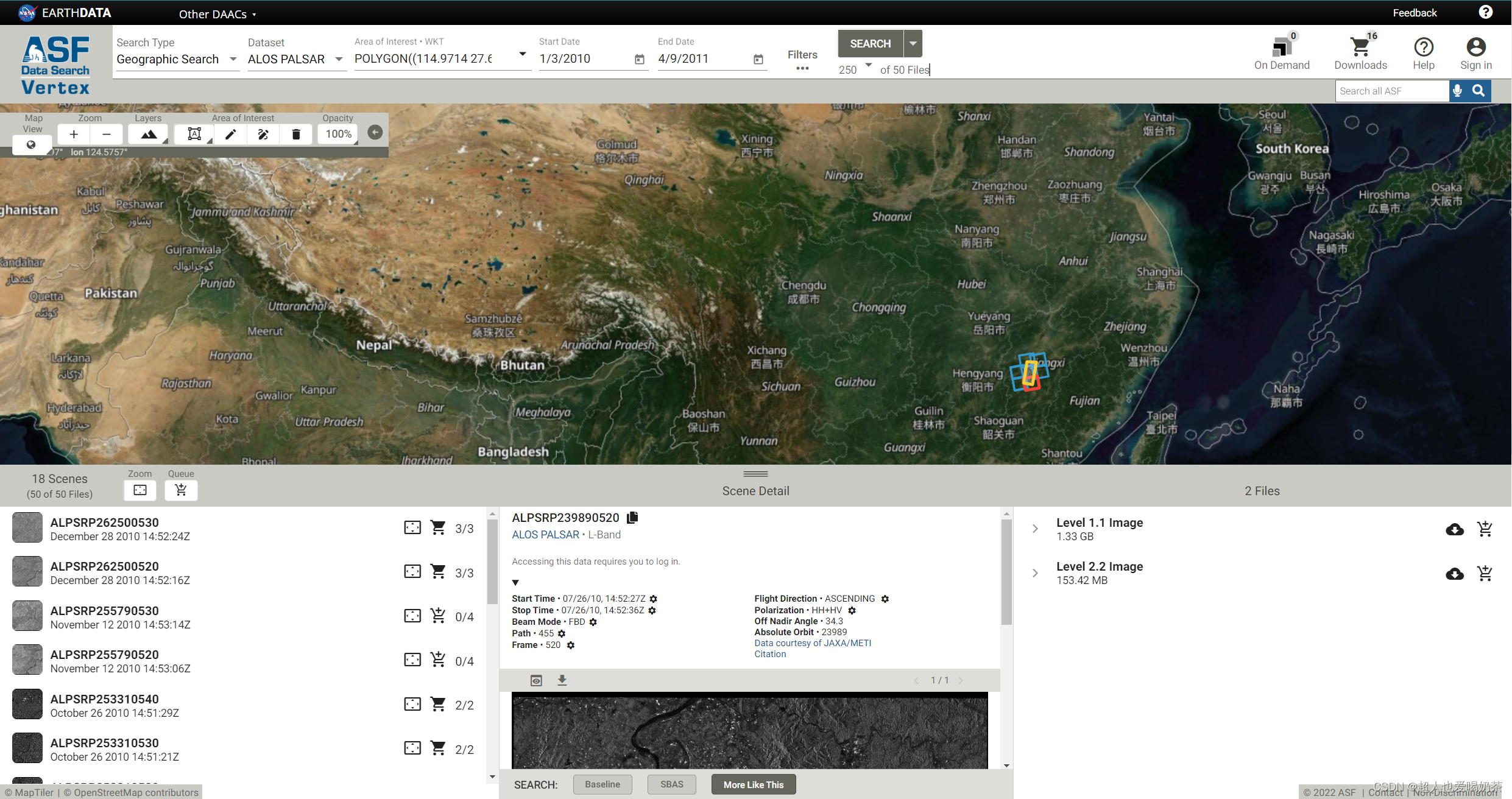Click the SEARCH button
Screen dimensions: 1512x799
point(871,44)
